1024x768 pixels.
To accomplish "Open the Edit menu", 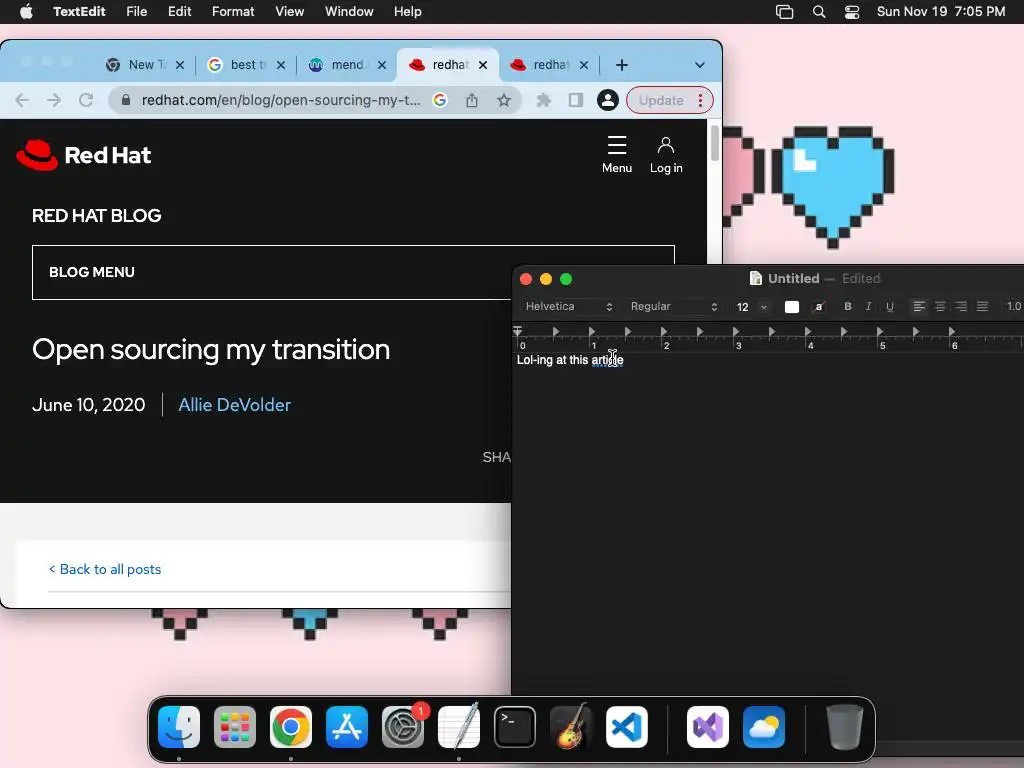I will coord(179,12).
